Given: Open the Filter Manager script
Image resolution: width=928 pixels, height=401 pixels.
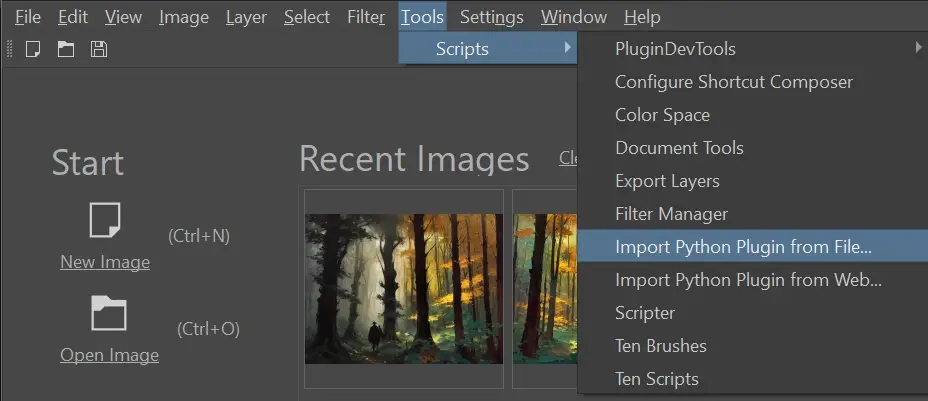Looking at the screenshot, I should [671, 214].
